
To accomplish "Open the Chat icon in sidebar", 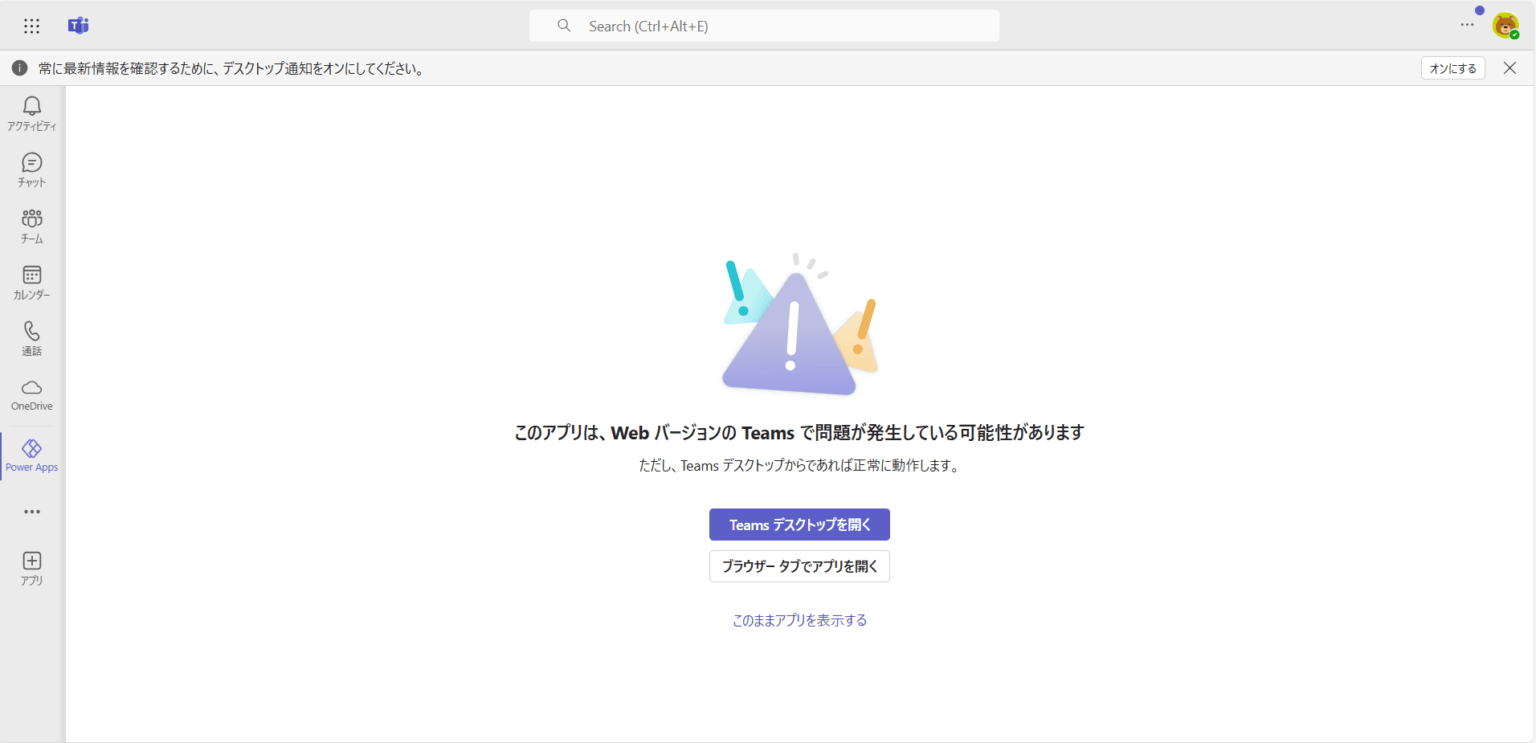I will pyautogui.click(x=32, y=163).
